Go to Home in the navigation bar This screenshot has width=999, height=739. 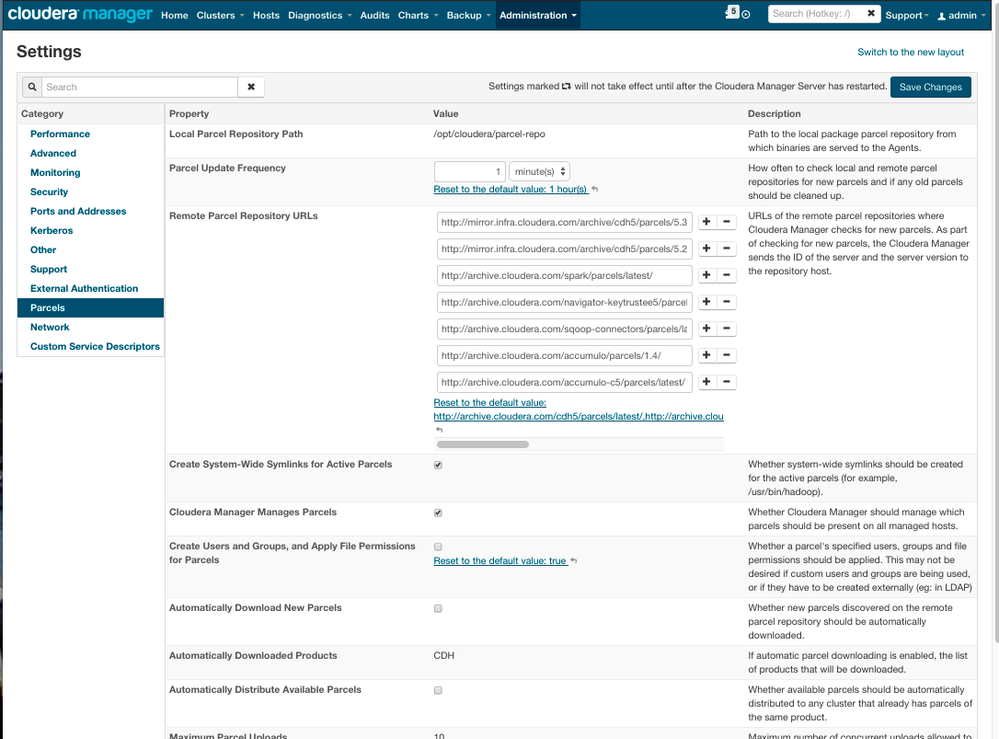(175, 15)
